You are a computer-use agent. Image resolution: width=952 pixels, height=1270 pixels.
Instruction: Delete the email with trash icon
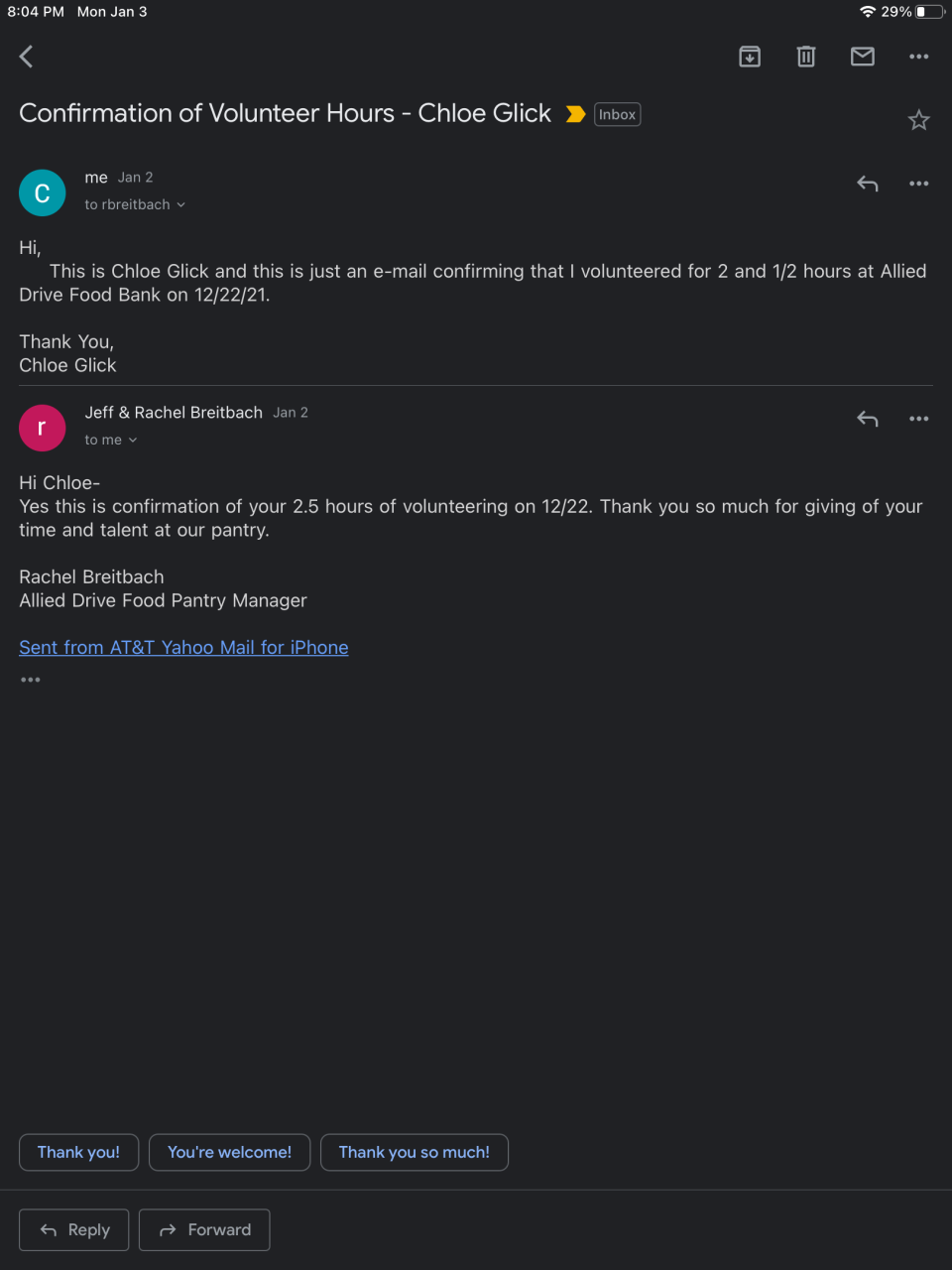pyautogui.click(x=806, y=57)
